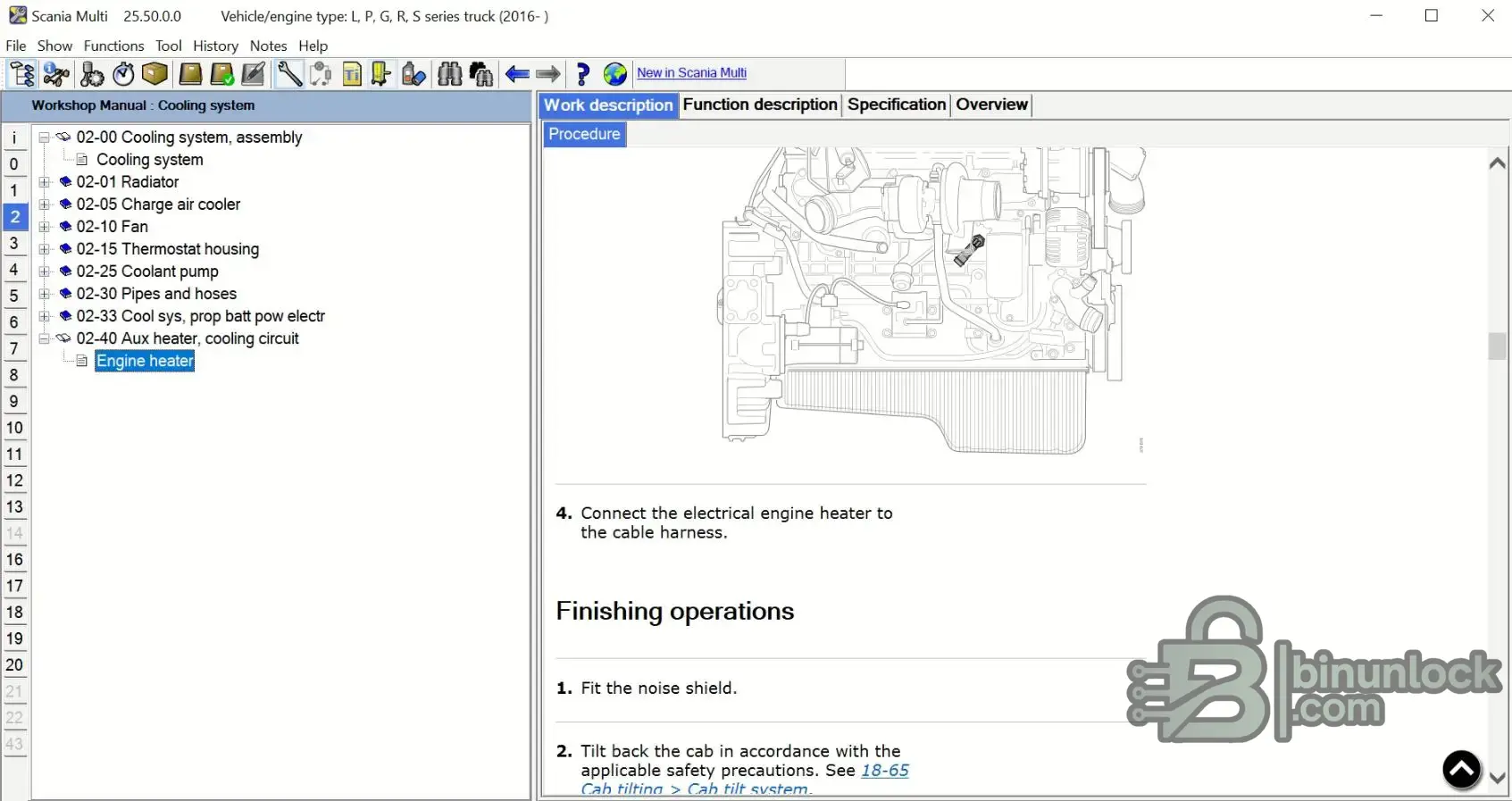The width and height of the screenshot is (1512, 801).
Task: Click the single binoculars search icon
Action: (x=449, y=74)
